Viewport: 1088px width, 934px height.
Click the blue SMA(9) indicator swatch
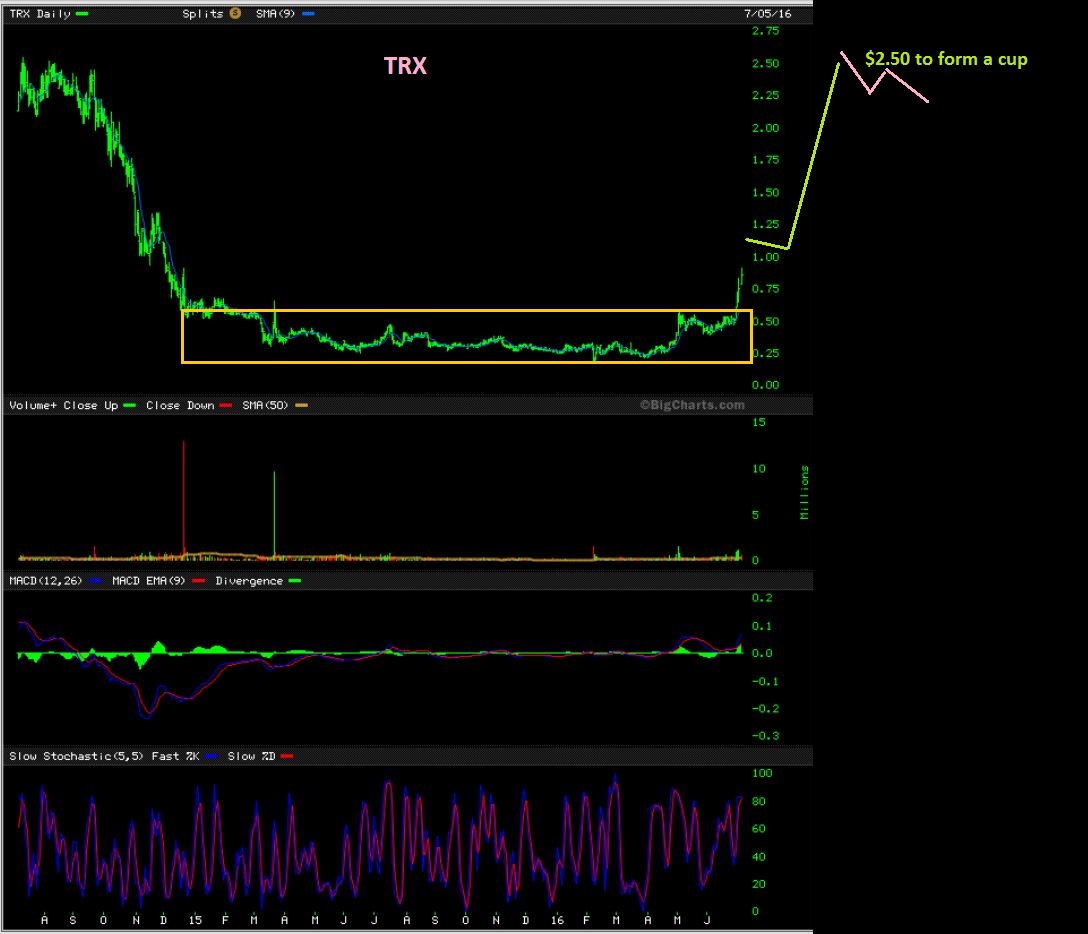(307, 12)
